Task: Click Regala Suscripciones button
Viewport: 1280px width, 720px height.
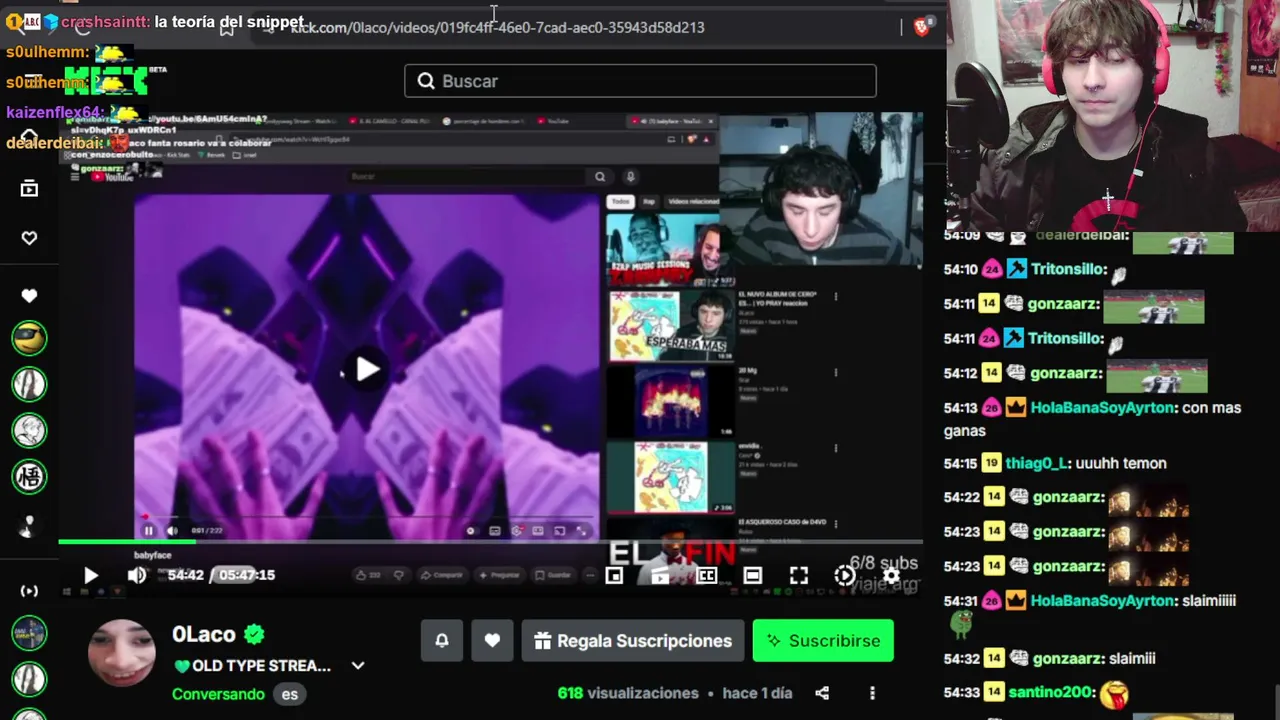Action: coord(633,641)
